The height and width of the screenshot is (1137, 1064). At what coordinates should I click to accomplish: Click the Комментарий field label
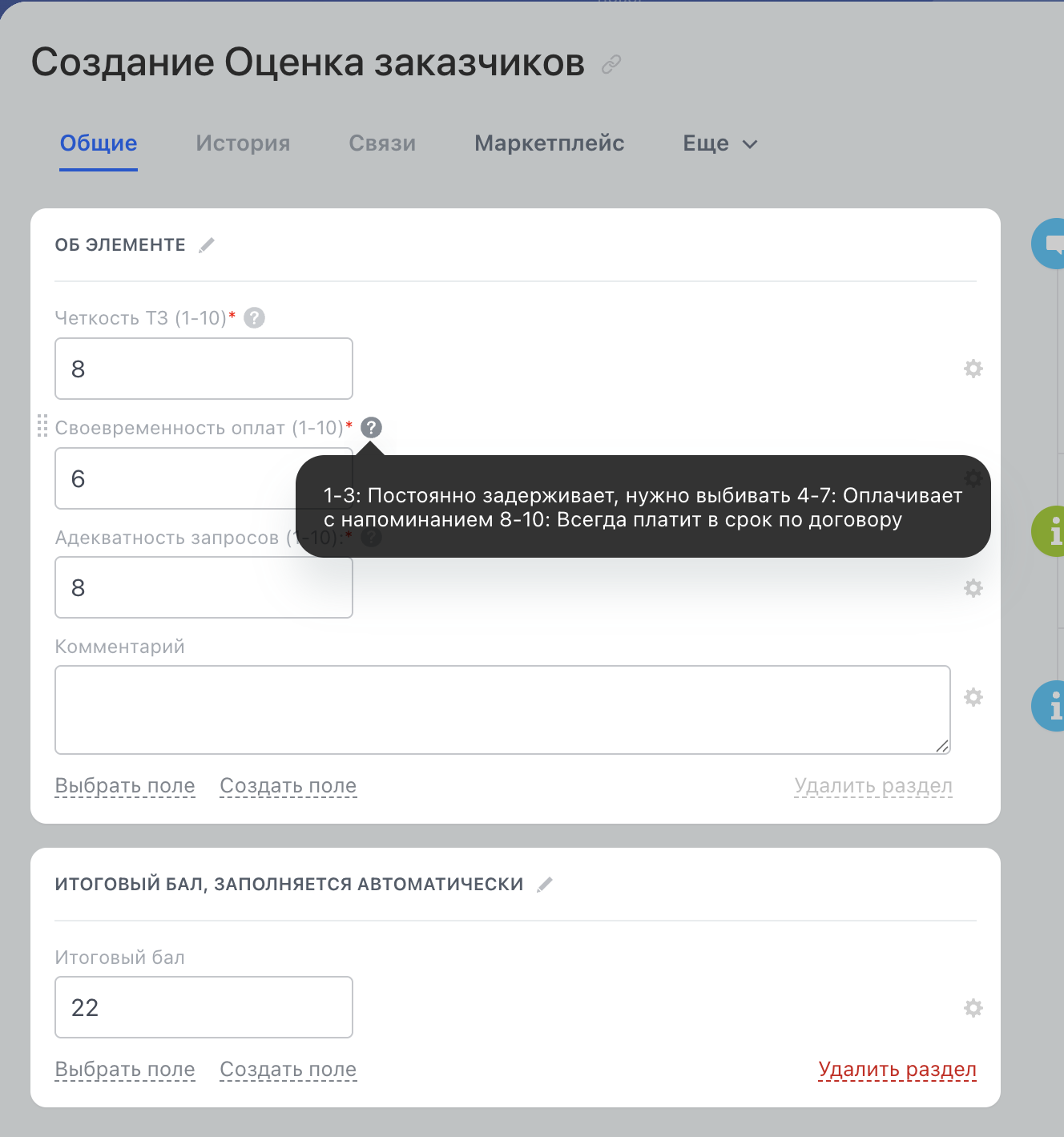(119, 647)
